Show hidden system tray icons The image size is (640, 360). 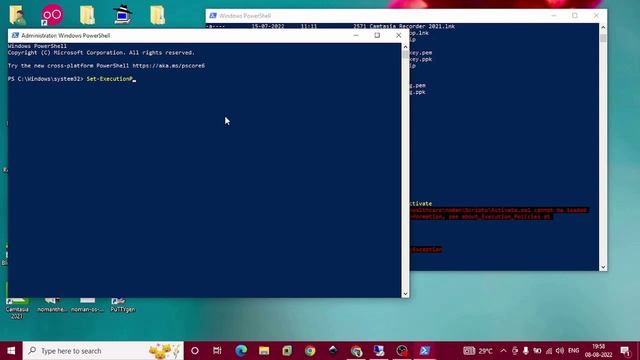pos(503,351)
